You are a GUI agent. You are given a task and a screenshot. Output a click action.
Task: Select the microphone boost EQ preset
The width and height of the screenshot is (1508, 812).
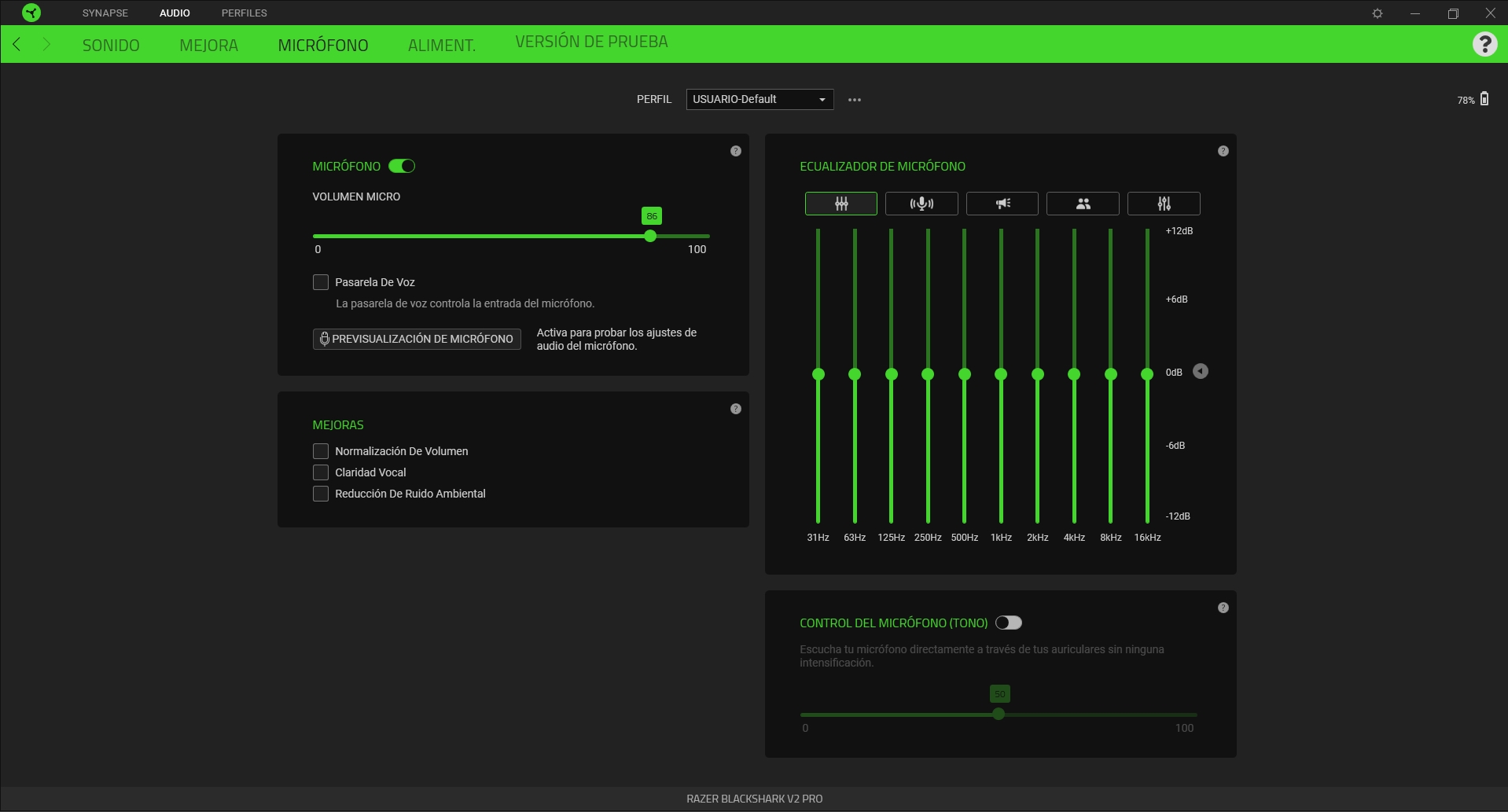coord(921,204)
